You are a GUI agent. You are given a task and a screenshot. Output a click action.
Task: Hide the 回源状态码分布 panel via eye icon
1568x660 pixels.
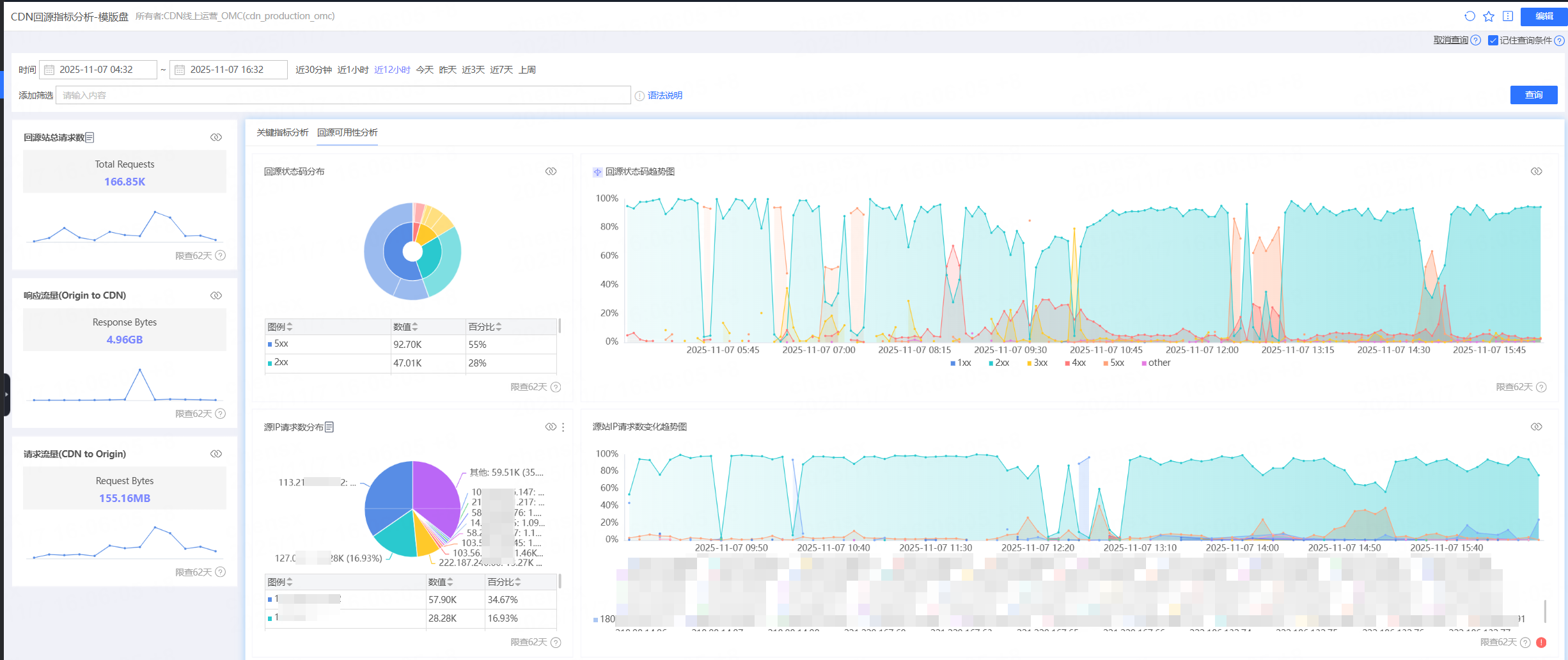click(551, 171)
